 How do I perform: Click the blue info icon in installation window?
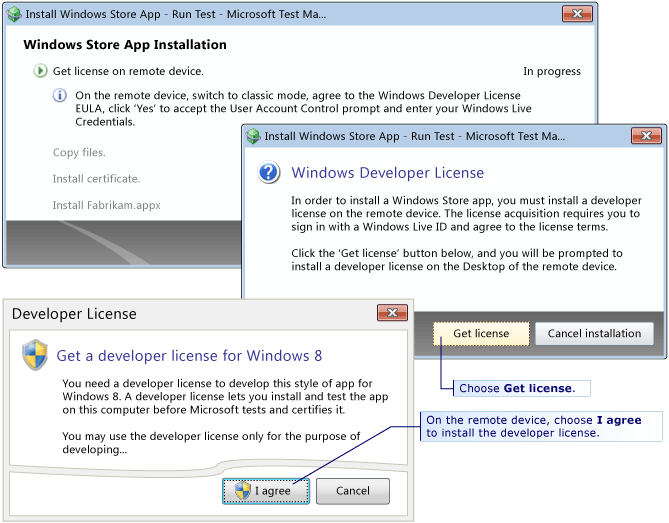click(60, 95)
